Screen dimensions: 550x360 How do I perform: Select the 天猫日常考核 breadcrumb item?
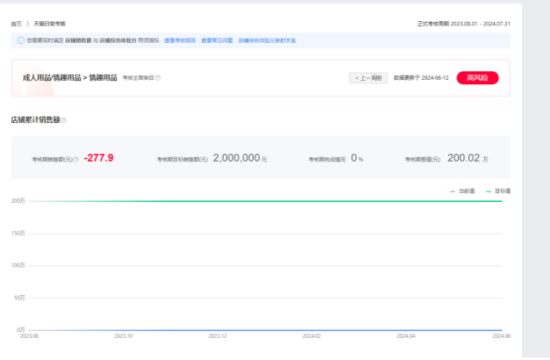pyautogui.click(x=49, y=24)
